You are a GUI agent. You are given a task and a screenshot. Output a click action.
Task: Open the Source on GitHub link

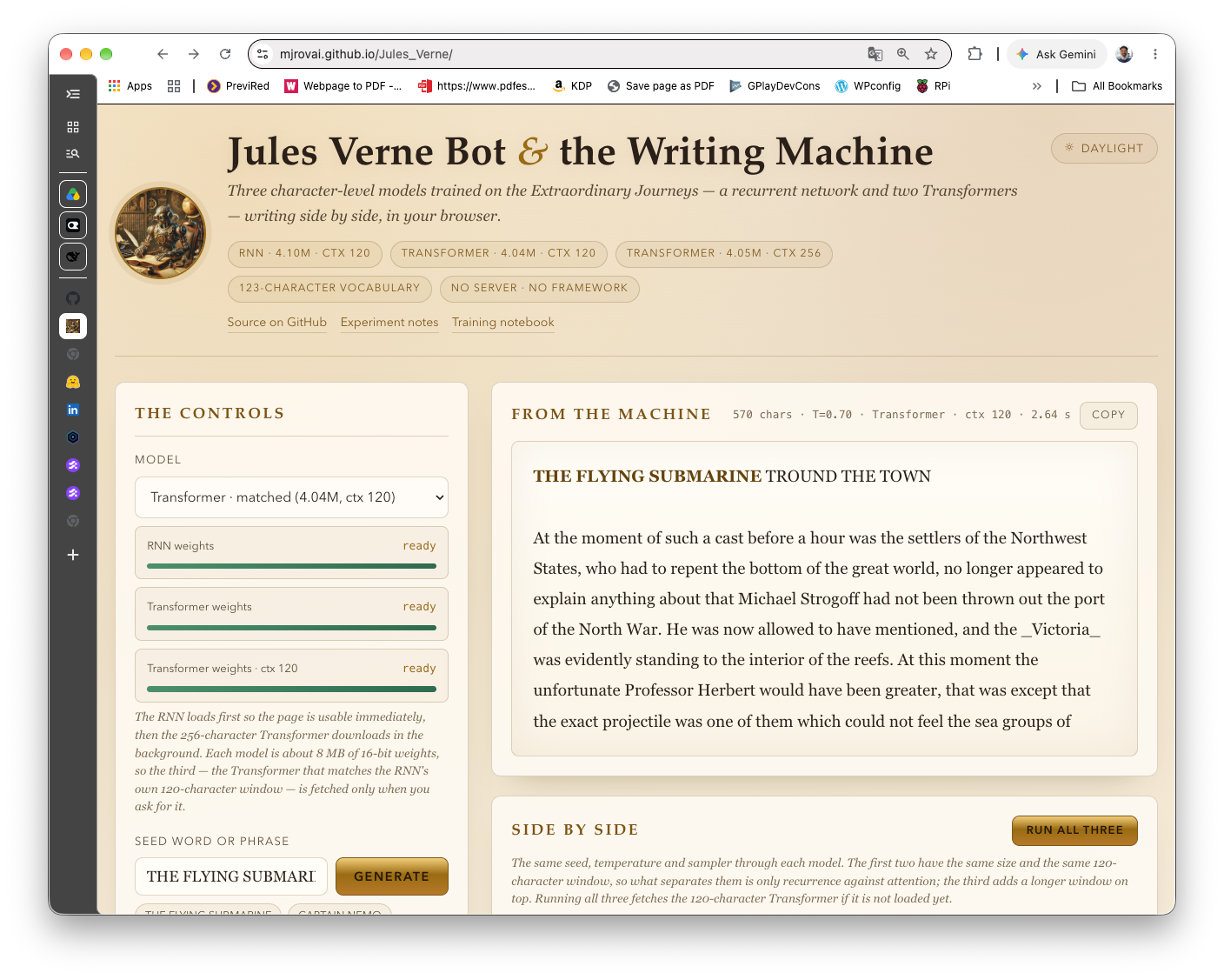point(277,322)
